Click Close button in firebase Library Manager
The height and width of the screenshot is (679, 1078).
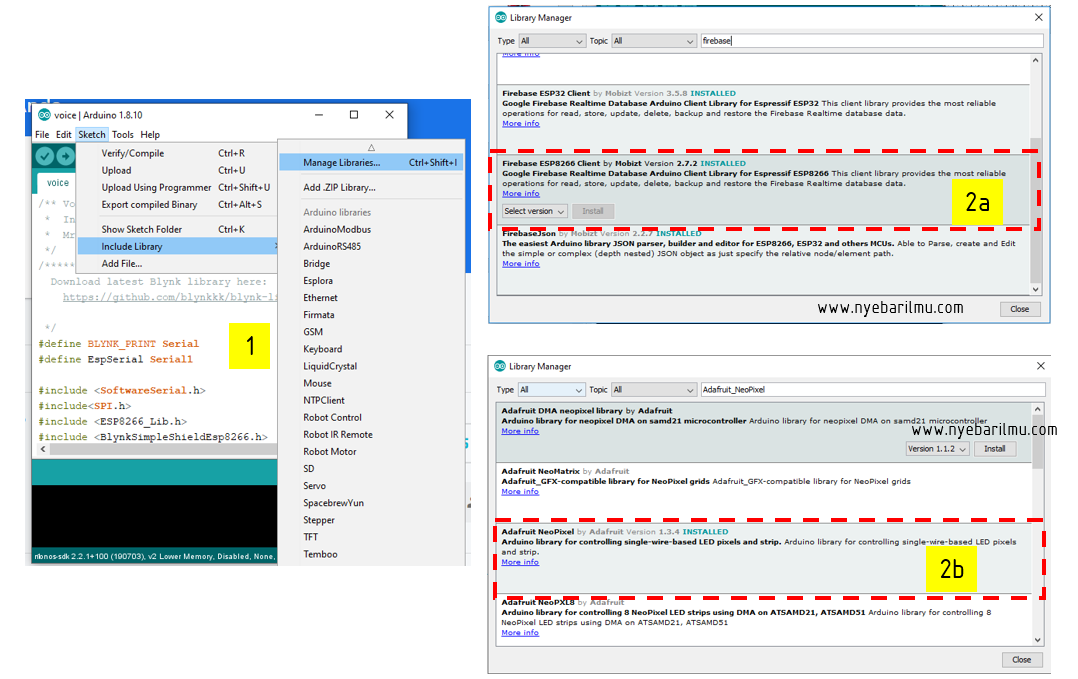click(x=1020, y=309)
